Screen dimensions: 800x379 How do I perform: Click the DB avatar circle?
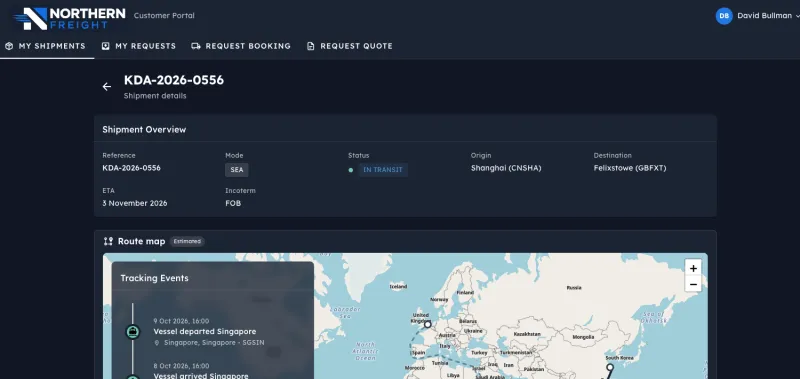tap(724, 16)
